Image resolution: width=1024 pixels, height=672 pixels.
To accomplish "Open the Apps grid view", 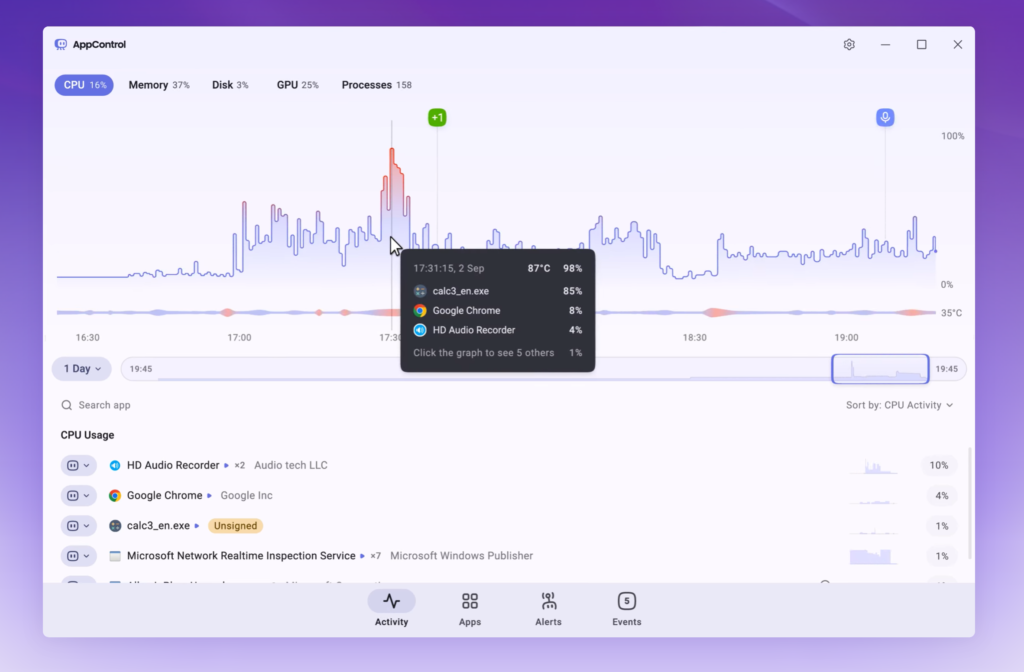I will pos(470,601).
